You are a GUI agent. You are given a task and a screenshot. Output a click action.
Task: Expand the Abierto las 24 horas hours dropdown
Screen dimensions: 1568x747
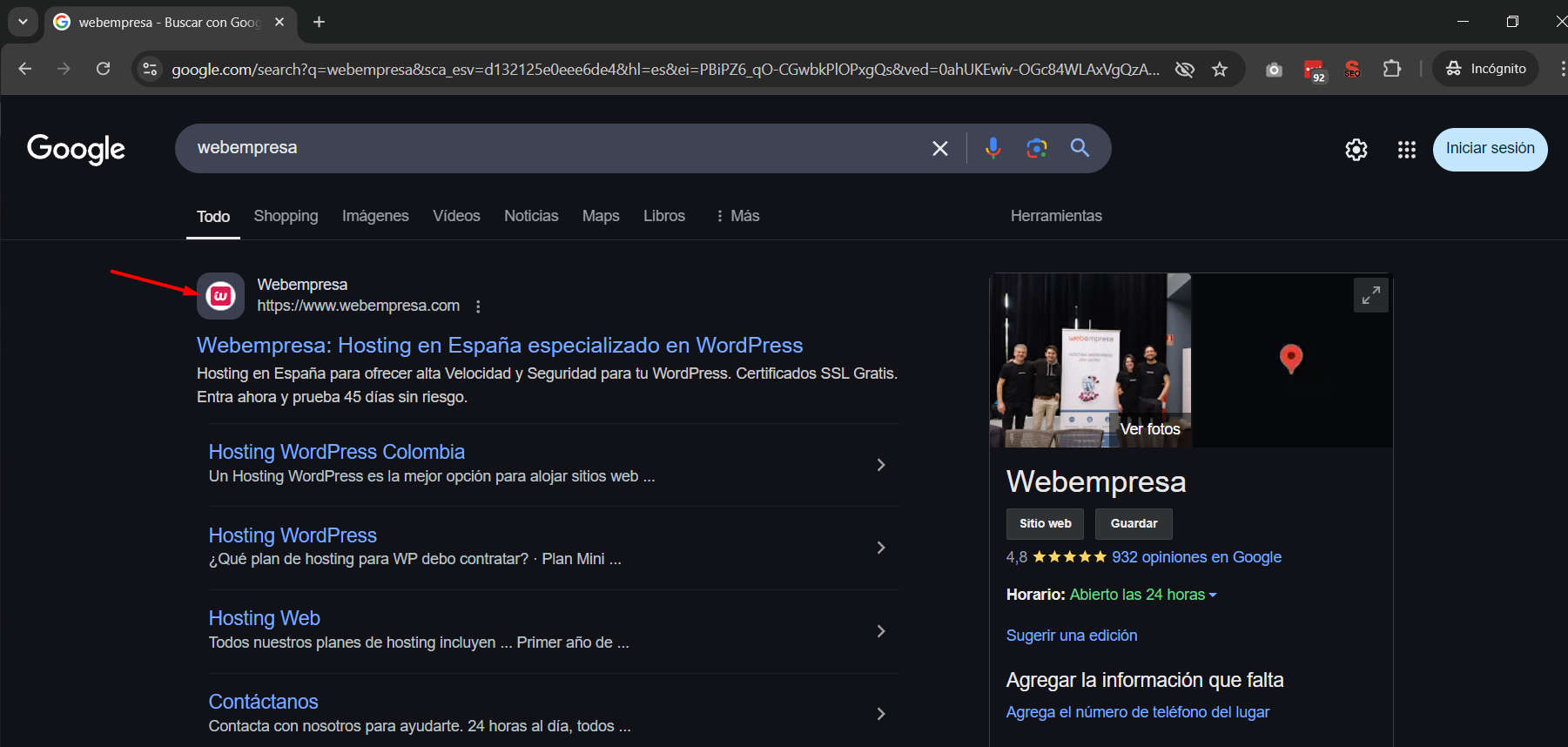[1143, 595]
